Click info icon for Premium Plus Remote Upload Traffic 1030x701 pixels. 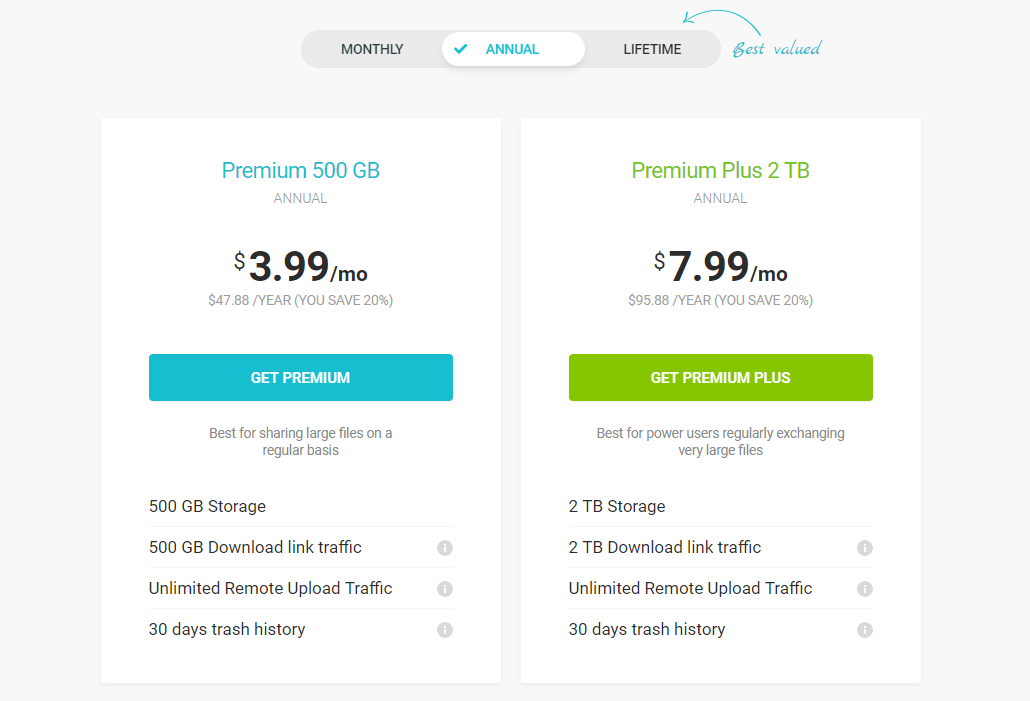tap(865, 589)
